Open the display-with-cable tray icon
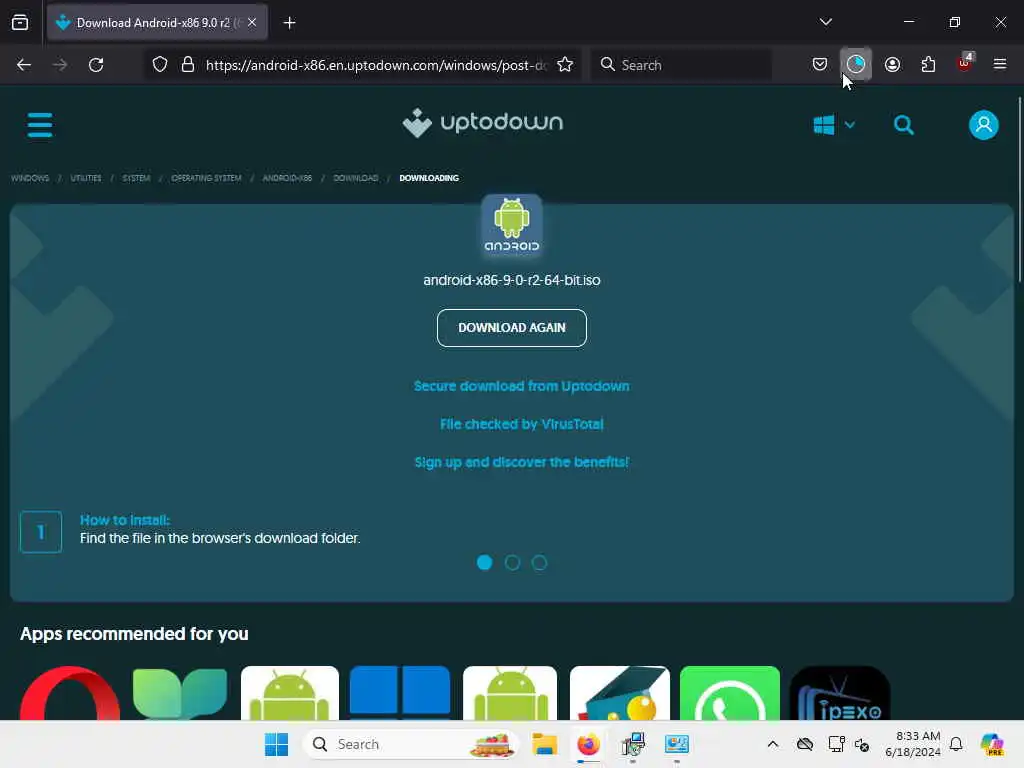This screenshot has width=1024, height=768. coord(836,744)
